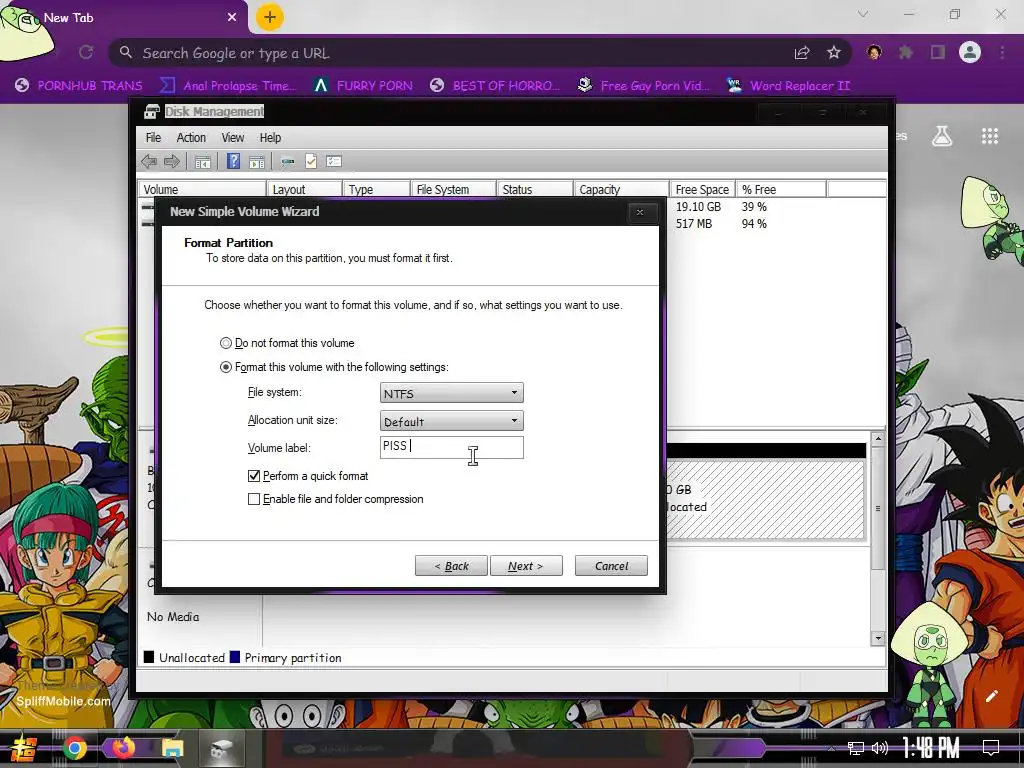This screenshot has height=768, width=1024.
Task: Close the New Simple Volume Wizard window
Action: pos(640,212)
